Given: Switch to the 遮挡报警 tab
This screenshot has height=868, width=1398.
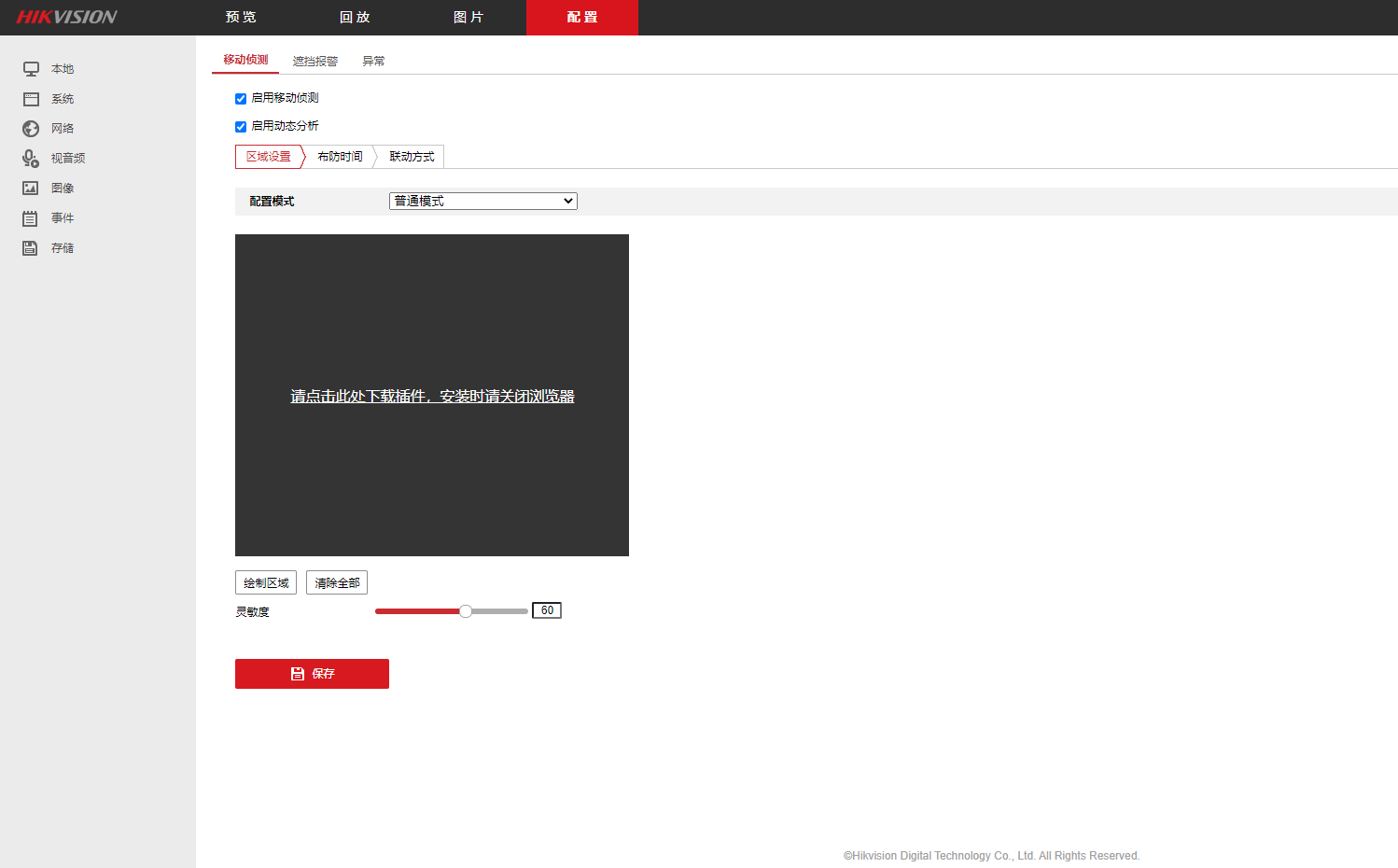Looking at the screenshot, I should tap(315, 61).
